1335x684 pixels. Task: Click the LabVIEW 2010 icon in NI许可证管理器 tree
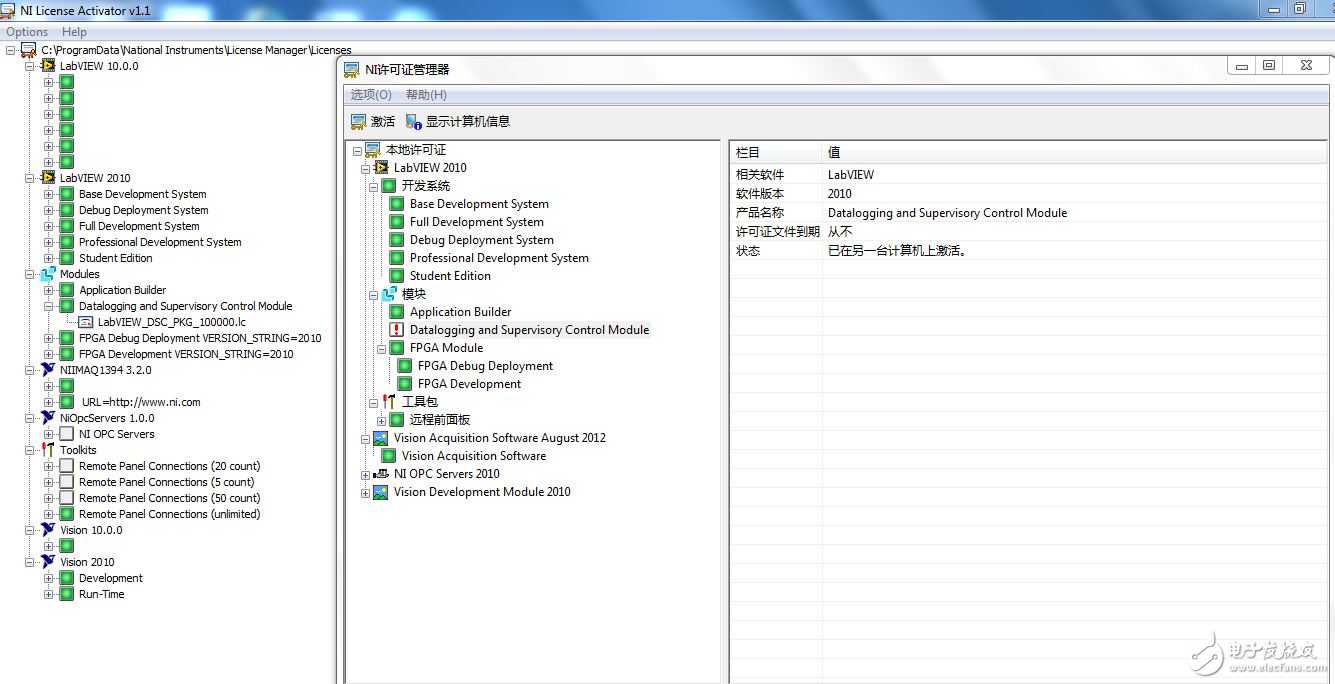coord(381,168)
